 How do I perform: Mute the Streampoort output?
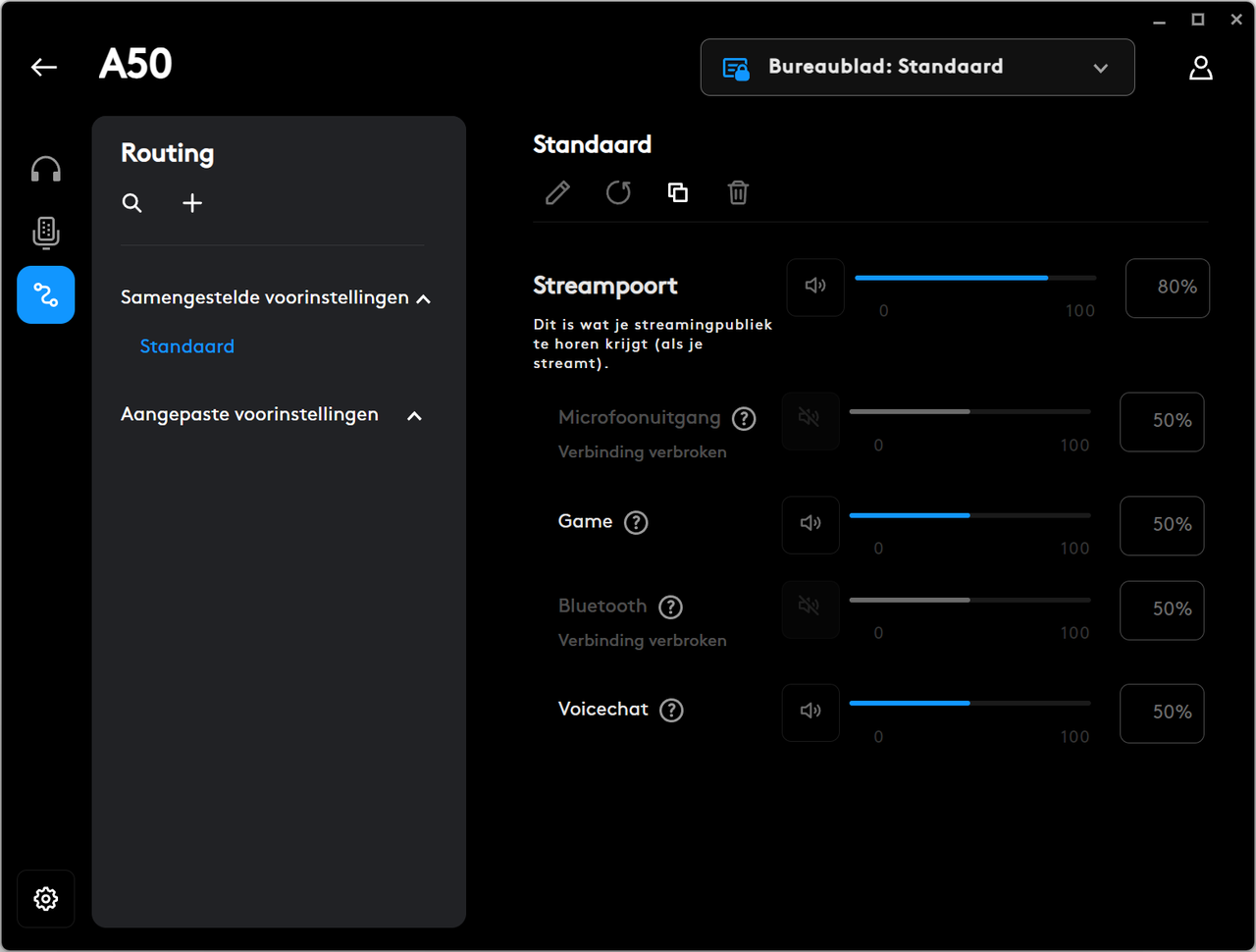815,287
